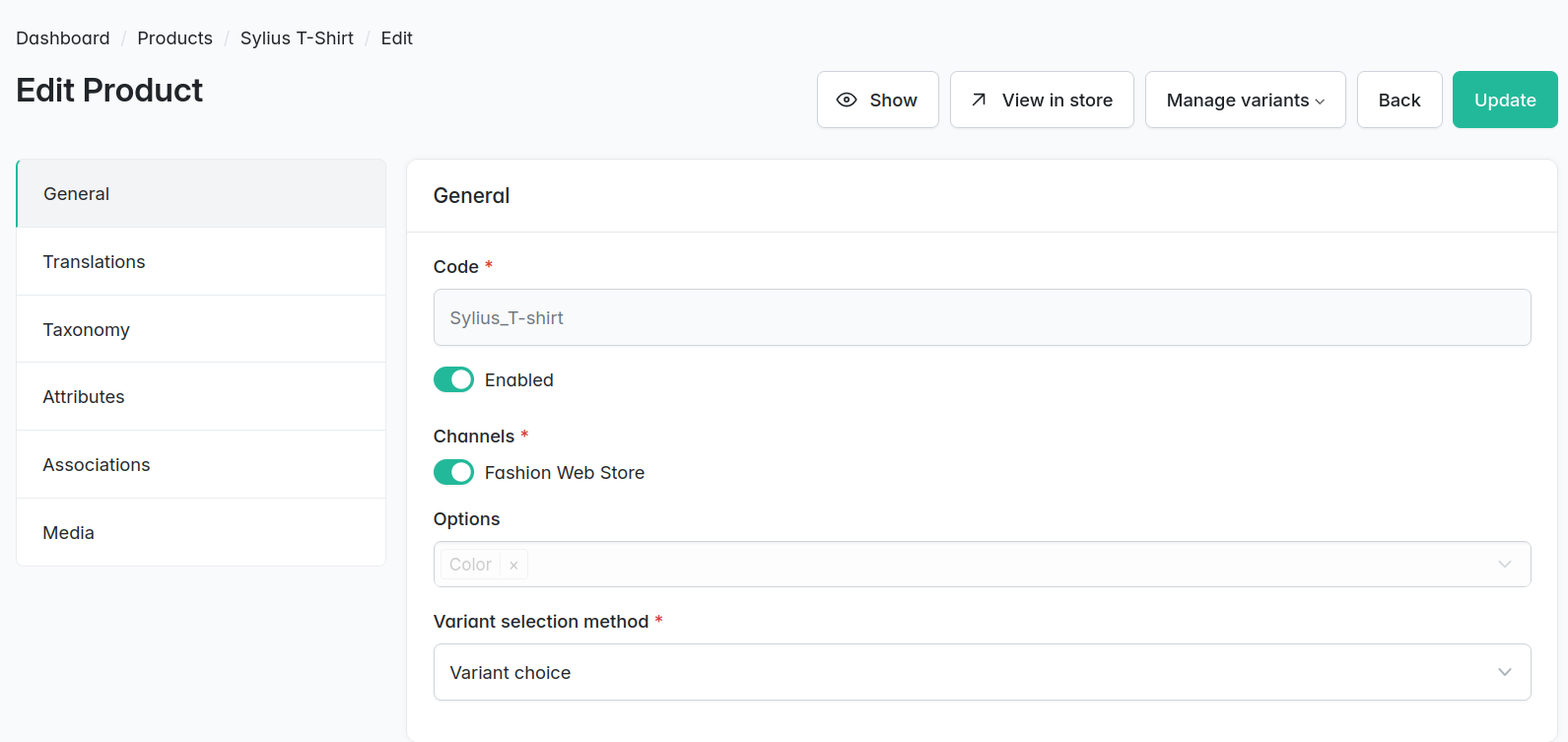The width and height of the screenshot is (1568, 742).
Task: Open the Manage variants menu
Action: coord(1245,100)
